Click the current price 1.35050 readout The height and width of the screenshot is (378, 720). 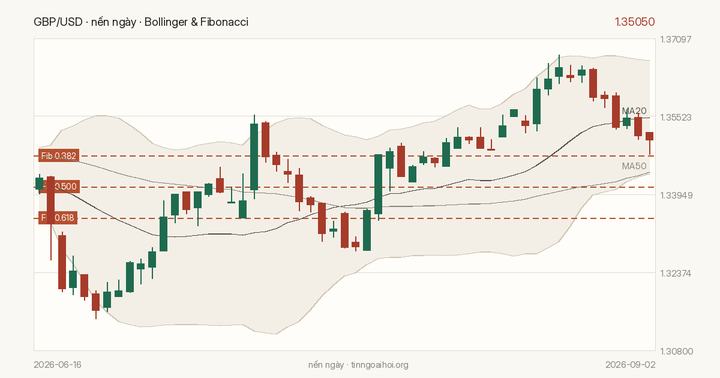(635, 22)
